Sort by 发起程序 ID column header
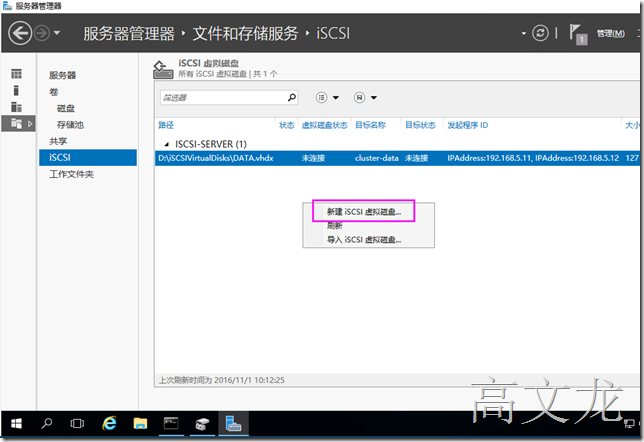The image size is (644, 442). (467, 125)
